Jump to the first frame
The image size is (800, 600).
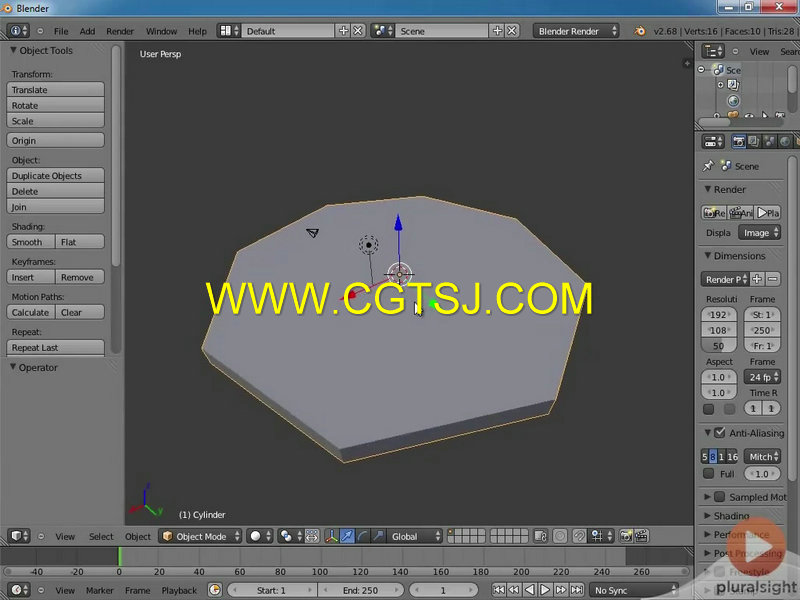pos(498,590)
